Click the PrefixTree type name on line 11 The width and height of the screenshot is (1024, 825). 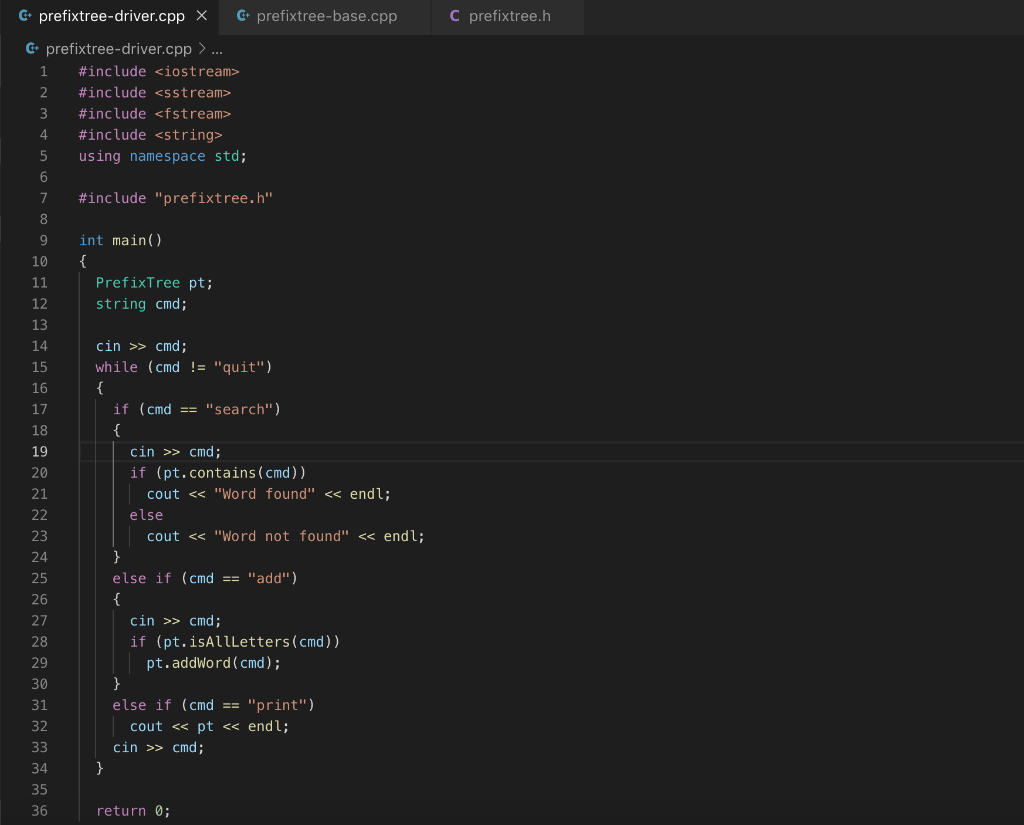pyautogui.click(x=138, y=283)
